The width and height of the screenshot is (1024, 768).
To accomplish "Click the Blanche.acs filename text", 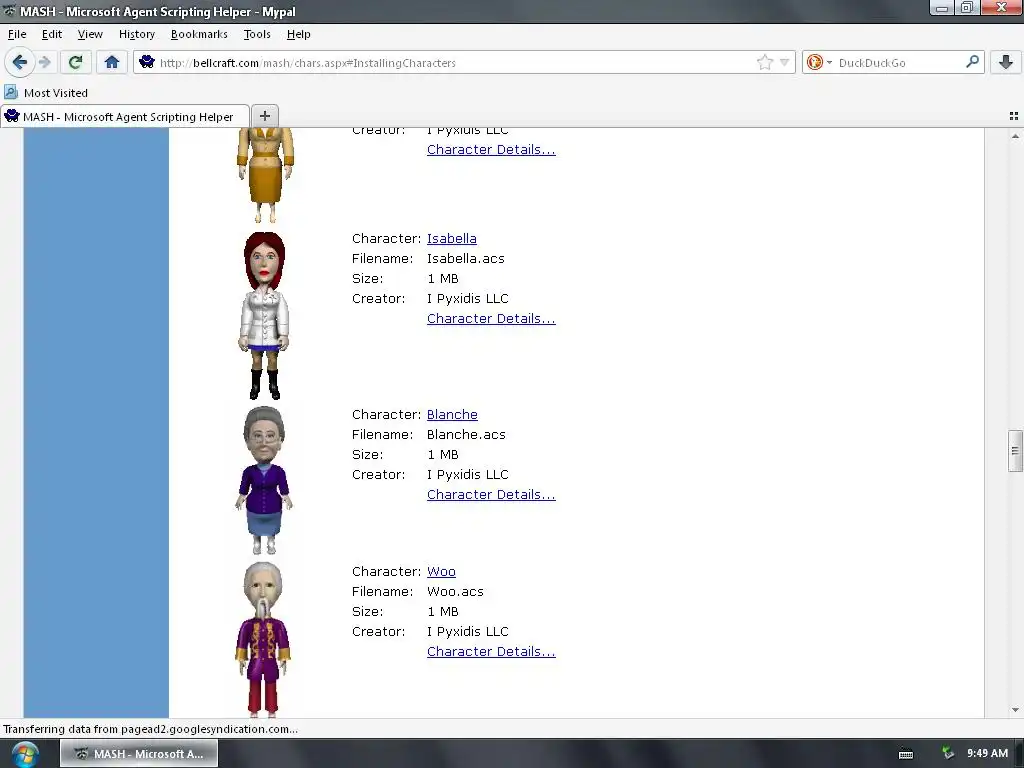I will [x=466, y=434].
